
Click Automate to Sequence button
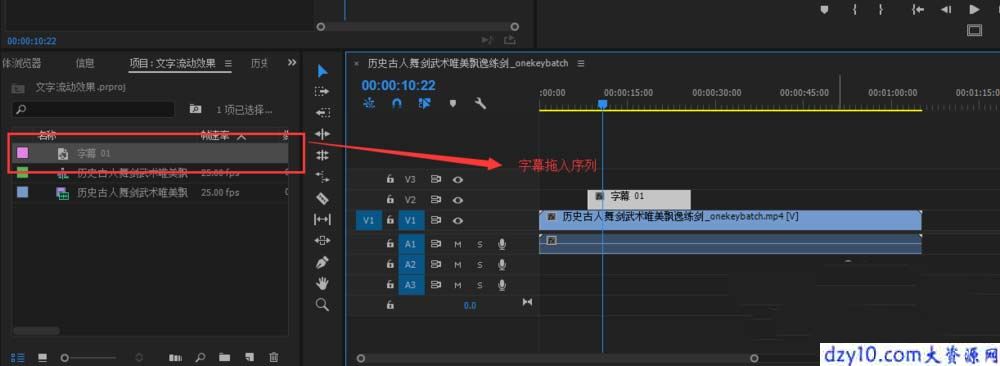point(175,358)
